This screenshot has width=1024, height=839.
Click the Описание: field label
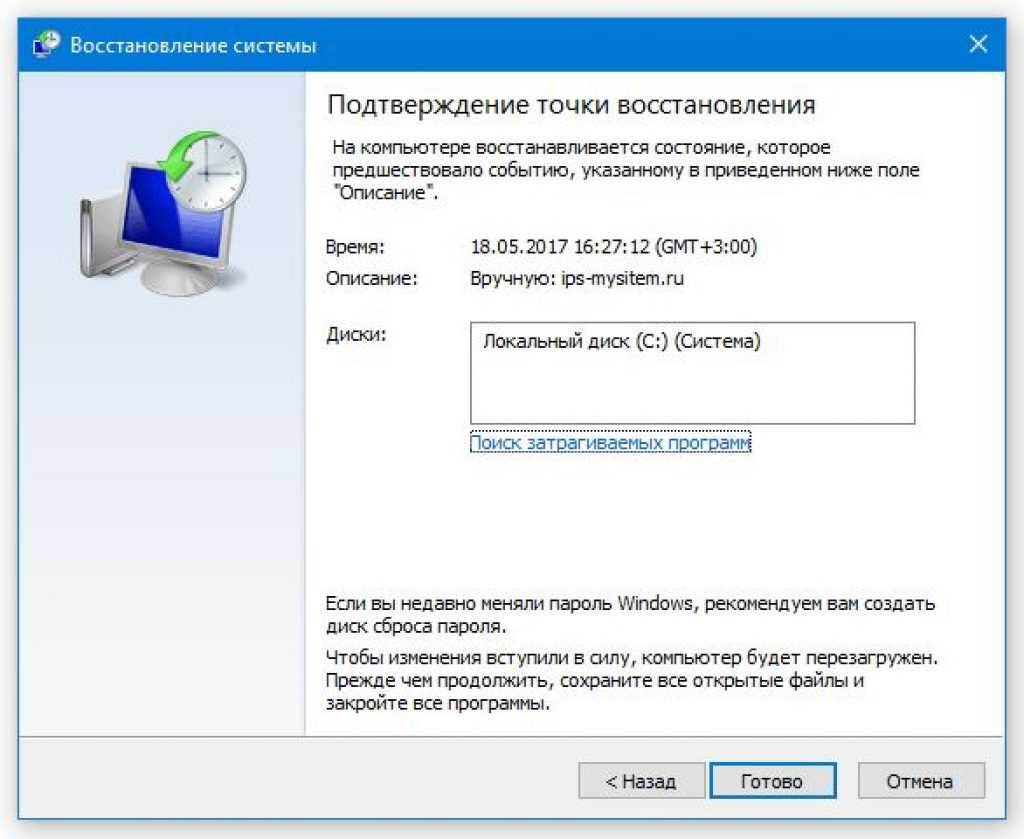[x=371, y=279]
